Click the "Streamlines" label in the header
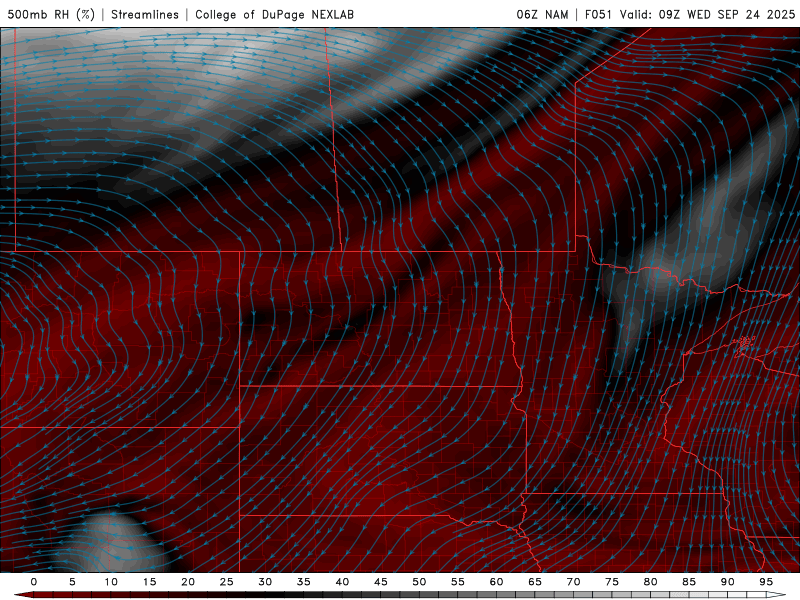The height and width of the screenshot is (600, 800). pos(145,14)
